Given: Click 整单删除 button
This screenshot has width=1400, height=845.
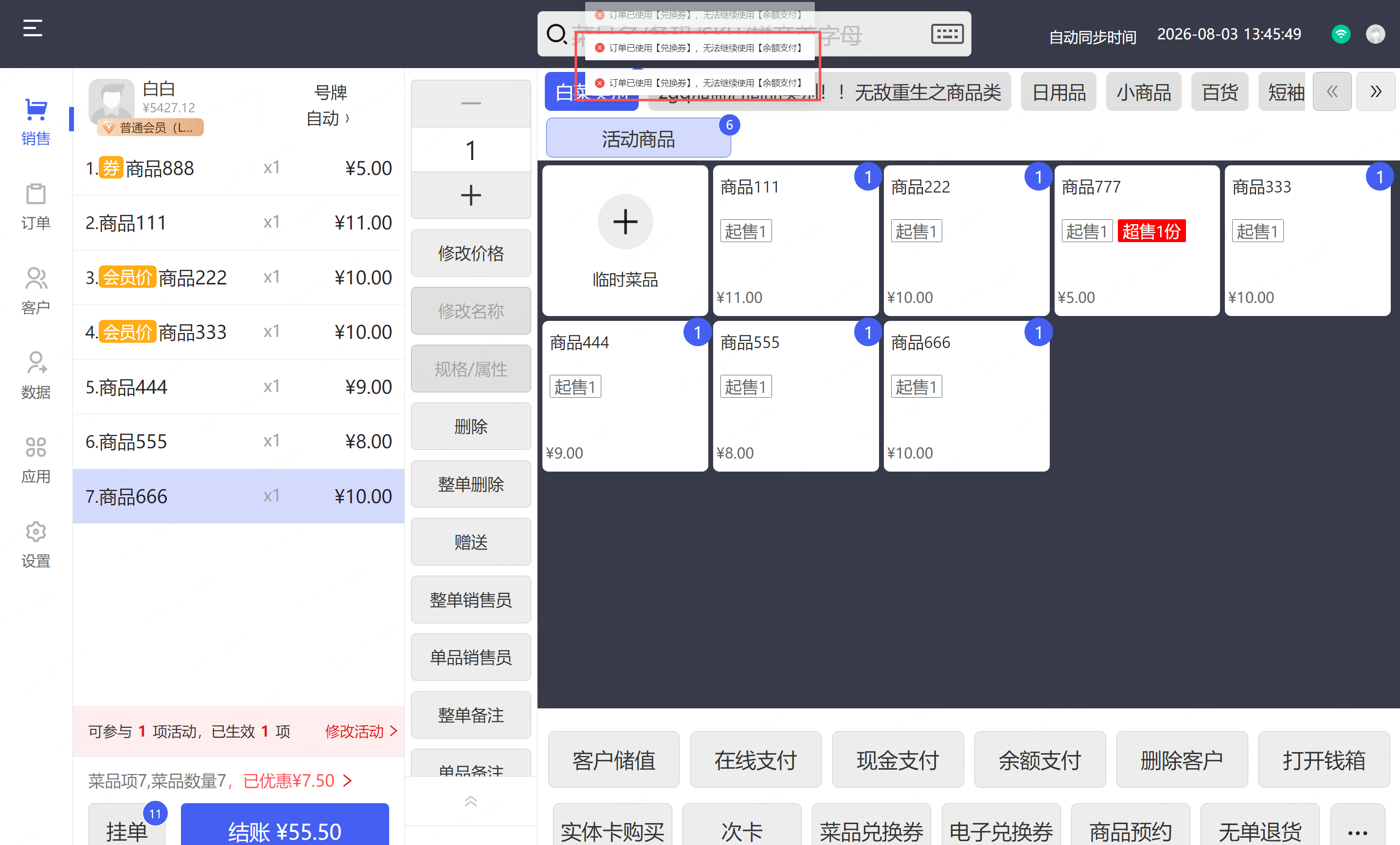Looking at the screenshot, I should 470,484.
